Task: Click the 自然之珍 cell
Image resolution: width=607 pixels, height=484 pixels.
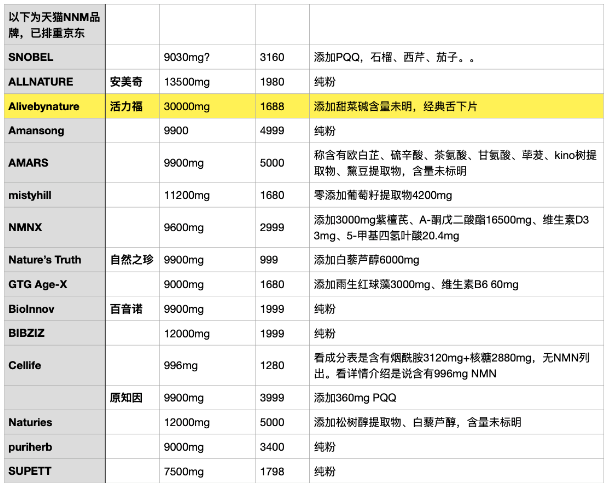Action: click(132, 260)
